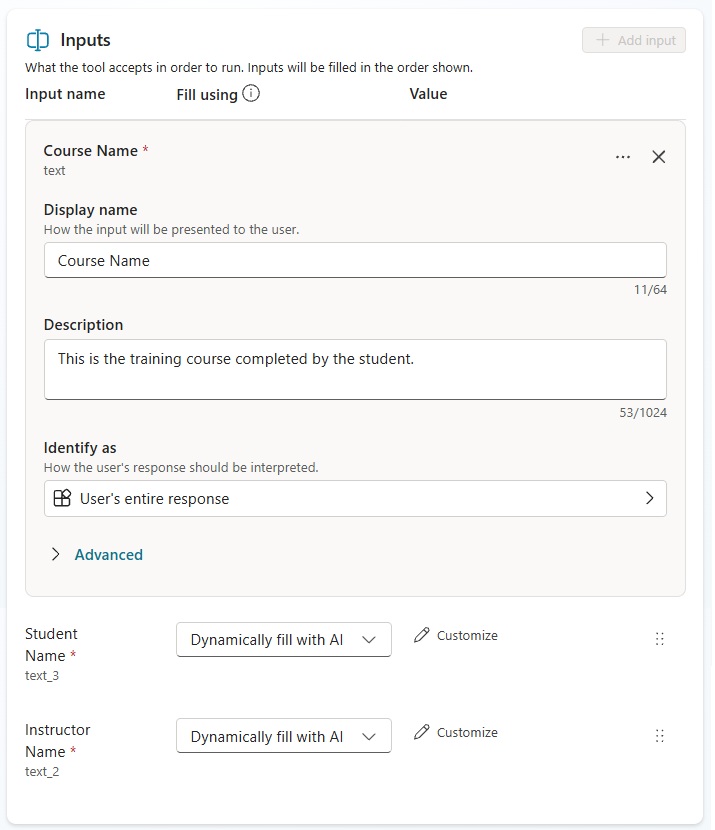Click the pencil icon for Instructor Name

click(422, 732)
